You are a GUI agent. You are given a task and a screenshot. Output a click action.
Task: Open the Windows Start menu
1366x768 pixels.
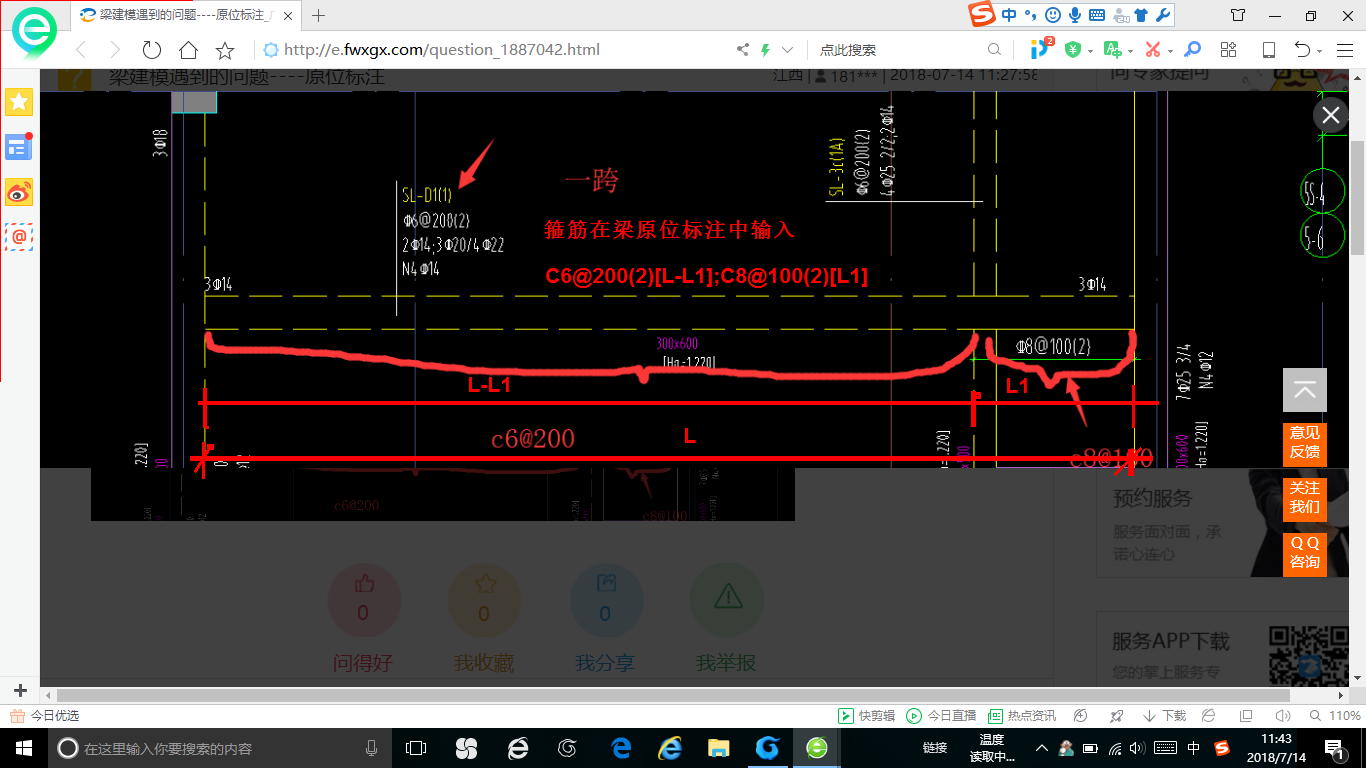24,748
